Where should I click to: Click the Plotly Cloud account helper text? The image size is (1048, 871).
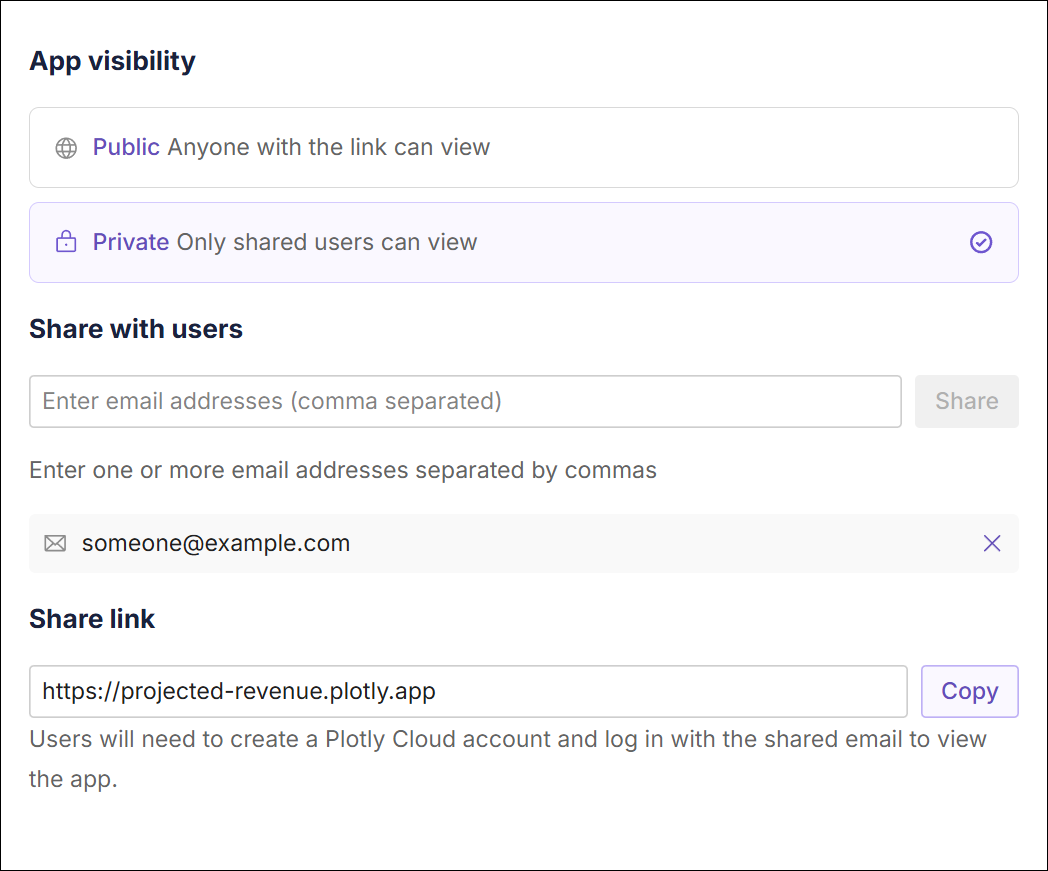click(x=507, y=740)
